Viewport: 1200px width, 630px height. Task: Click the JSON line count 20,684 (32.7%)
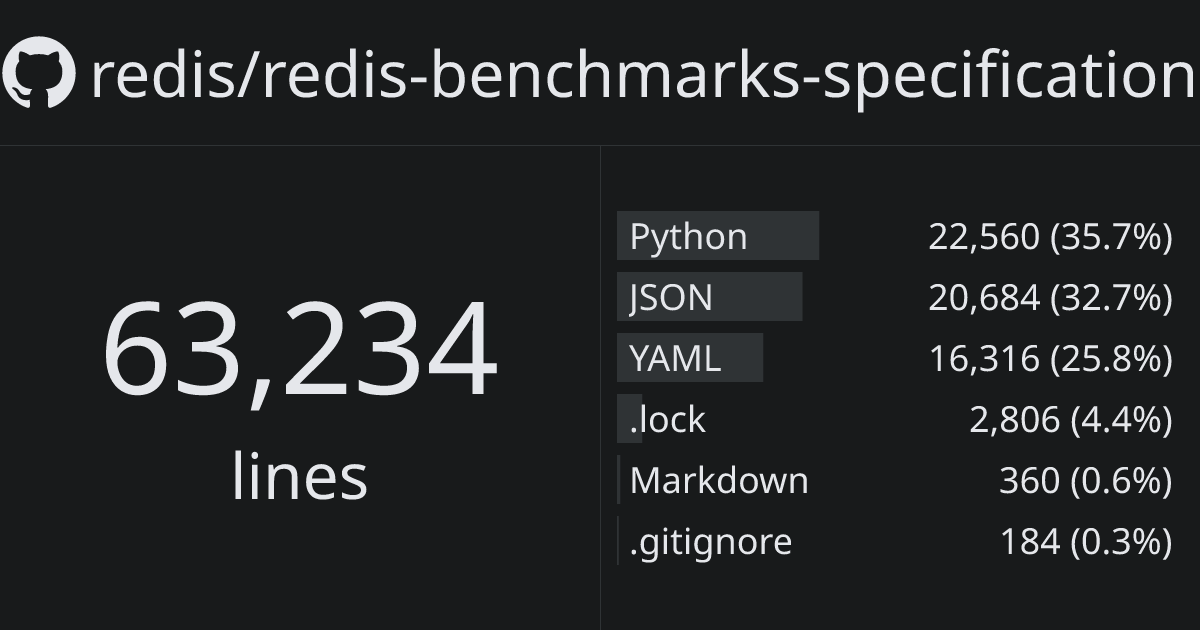(x=1050, y=298)
